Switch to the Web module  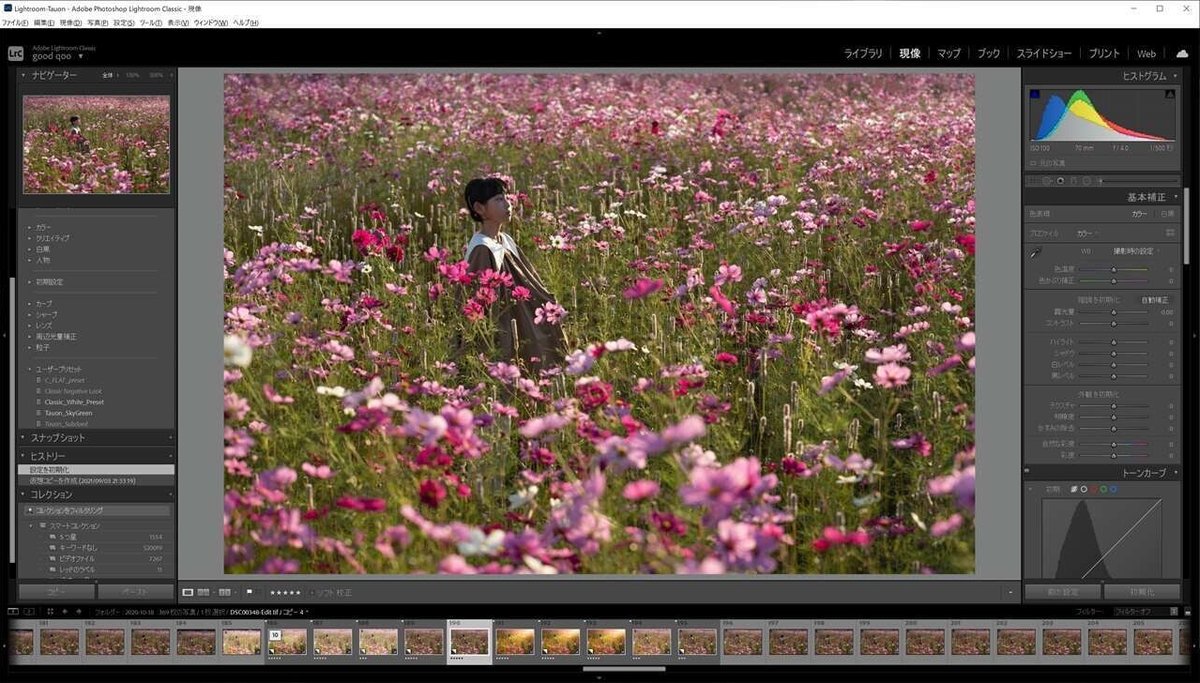1146,53
